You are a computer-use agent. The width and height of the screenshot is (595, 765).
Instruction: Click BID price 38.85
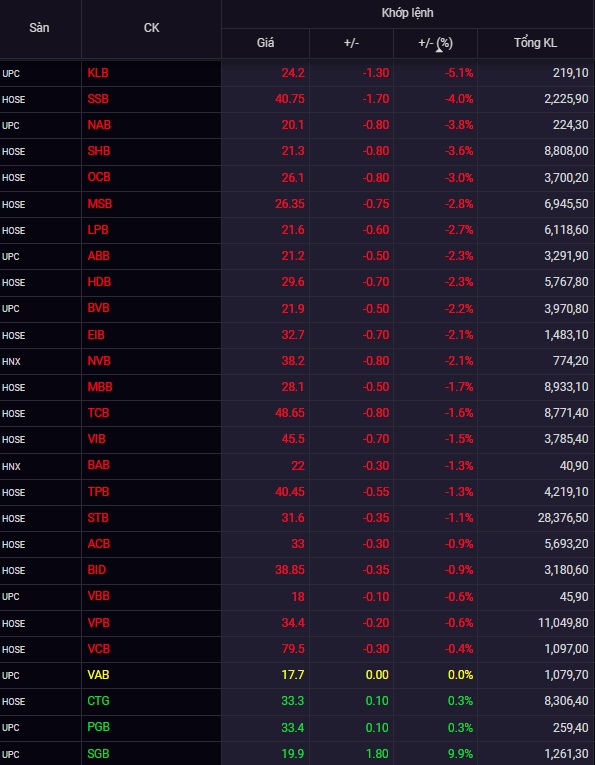[x=290, y=570]
